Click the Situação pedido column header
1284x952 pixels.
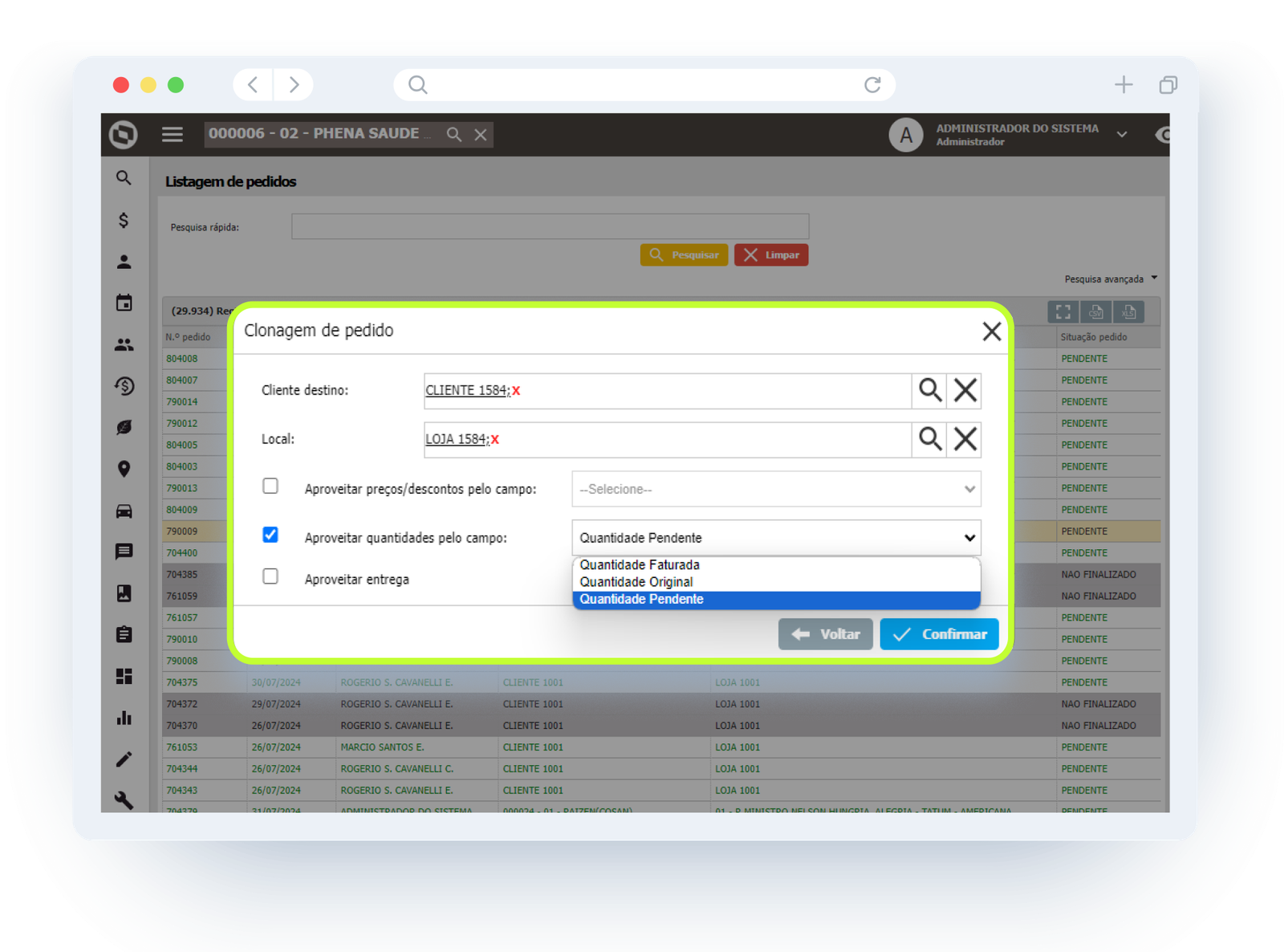pos(1094,337)
